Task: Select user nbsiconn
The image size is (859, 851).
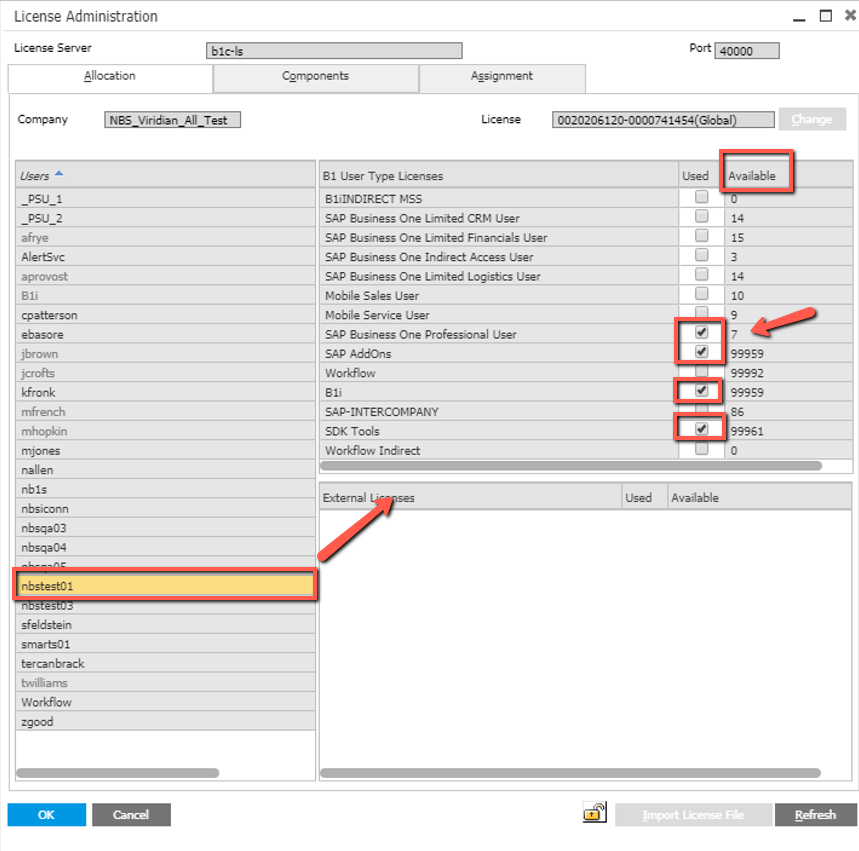Action: tap(165, 509)
